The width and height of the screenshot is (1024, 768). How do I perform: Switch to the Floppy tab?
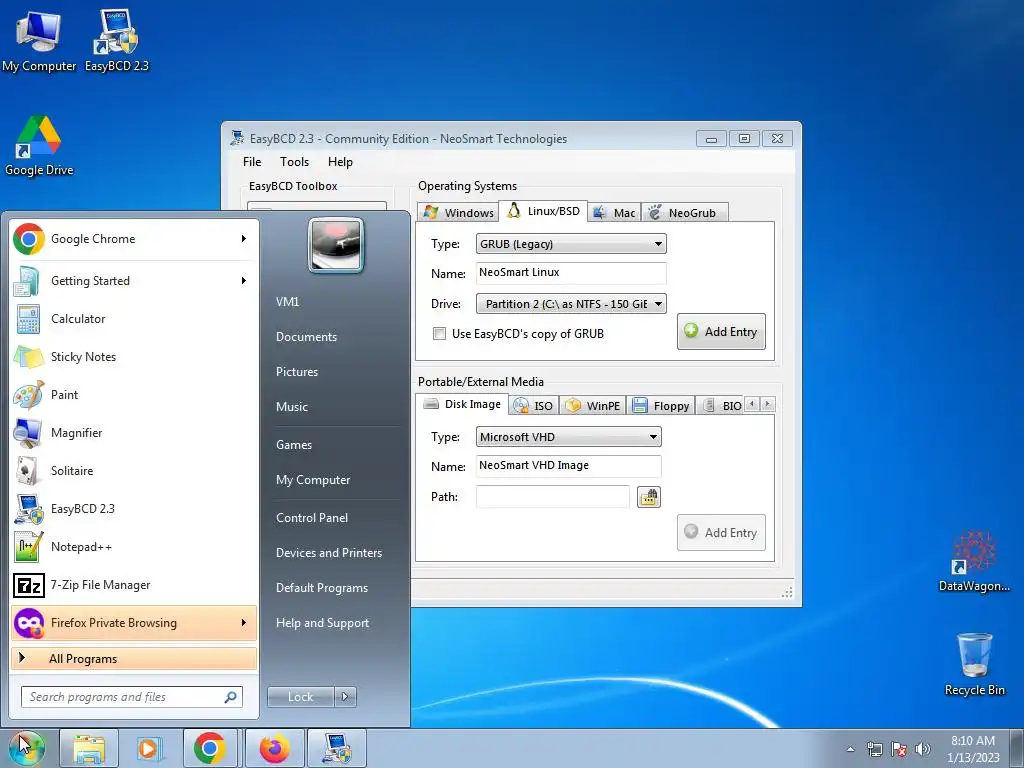click(661, 406)
